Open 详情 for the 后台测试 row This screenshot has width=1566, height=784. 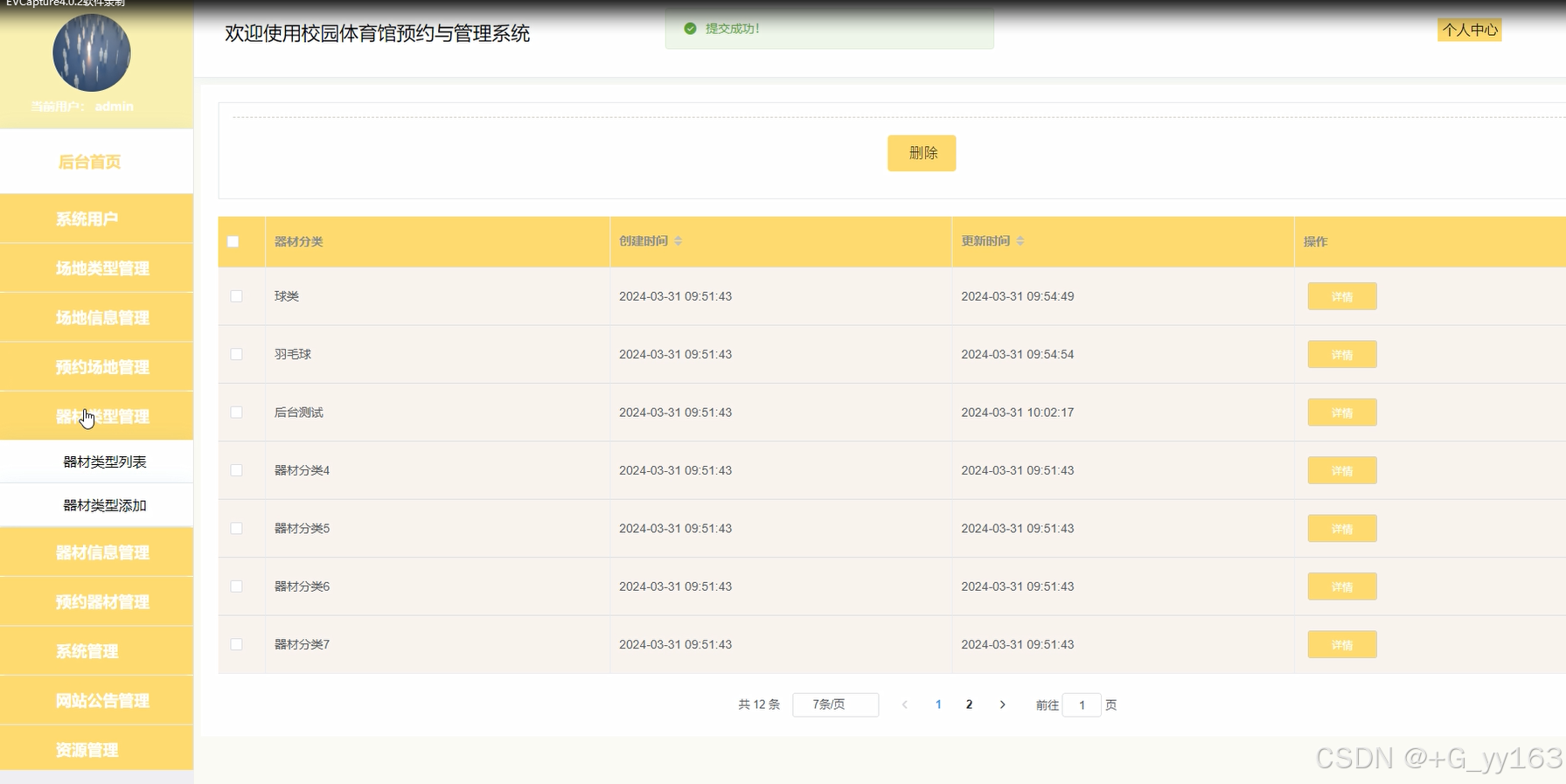click(1342, 413)
